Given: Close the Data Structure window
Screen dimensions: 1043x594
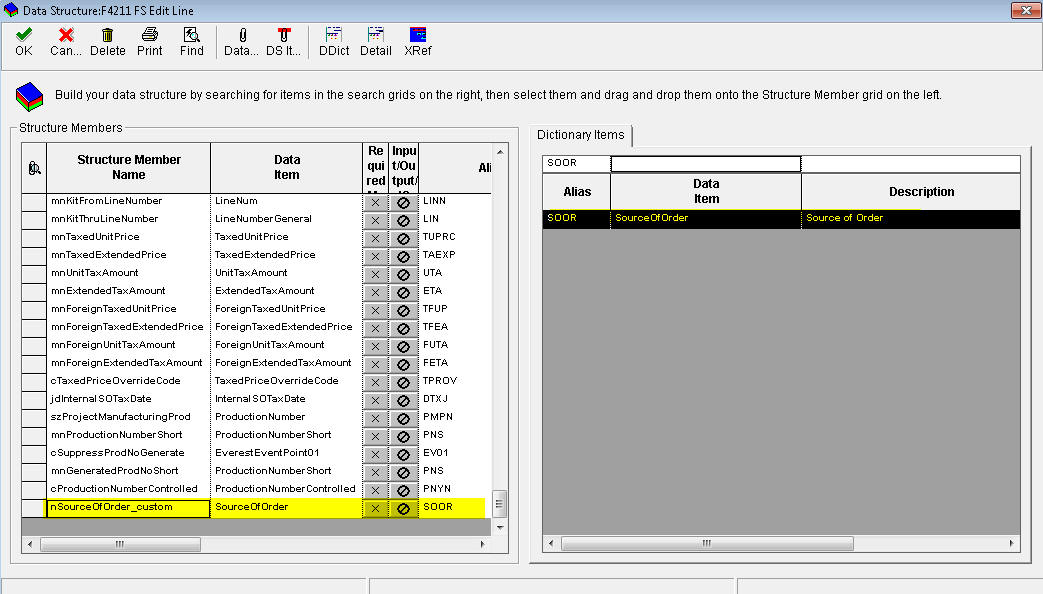Looking at the screenshot, I should click(x=1026, y=10).
